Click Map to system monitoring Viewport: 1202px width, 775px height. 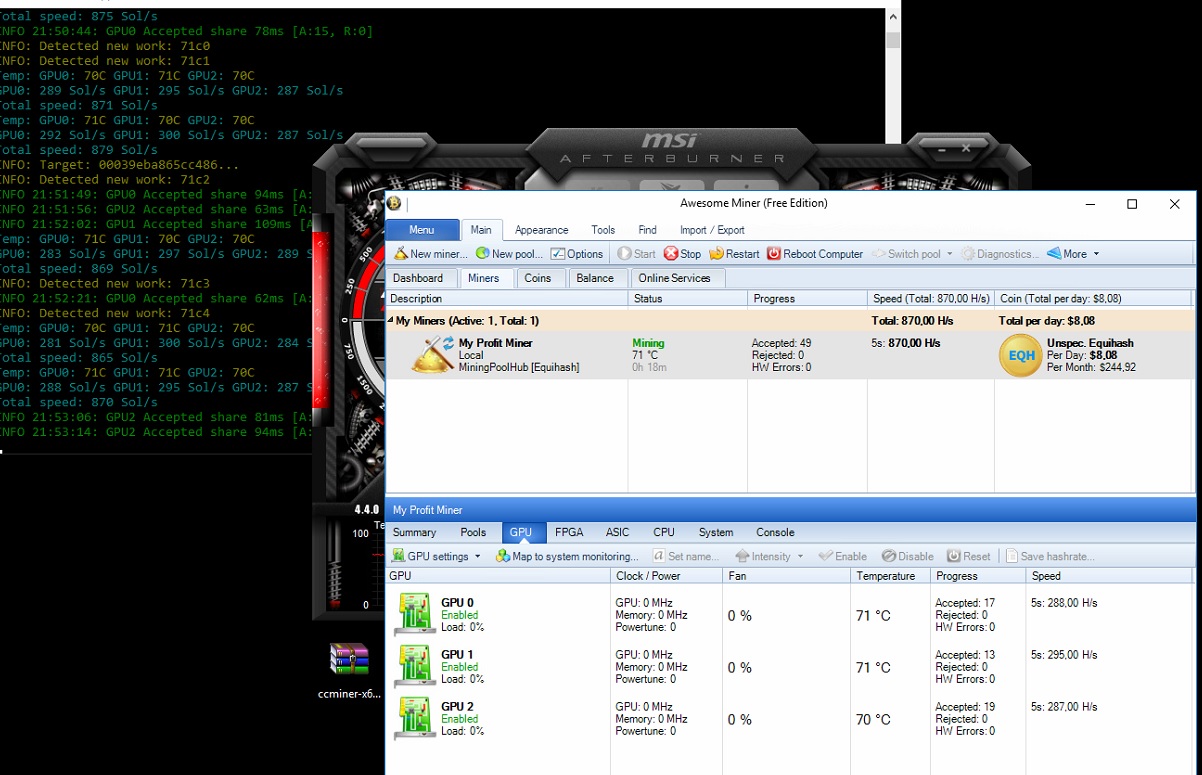567,556
